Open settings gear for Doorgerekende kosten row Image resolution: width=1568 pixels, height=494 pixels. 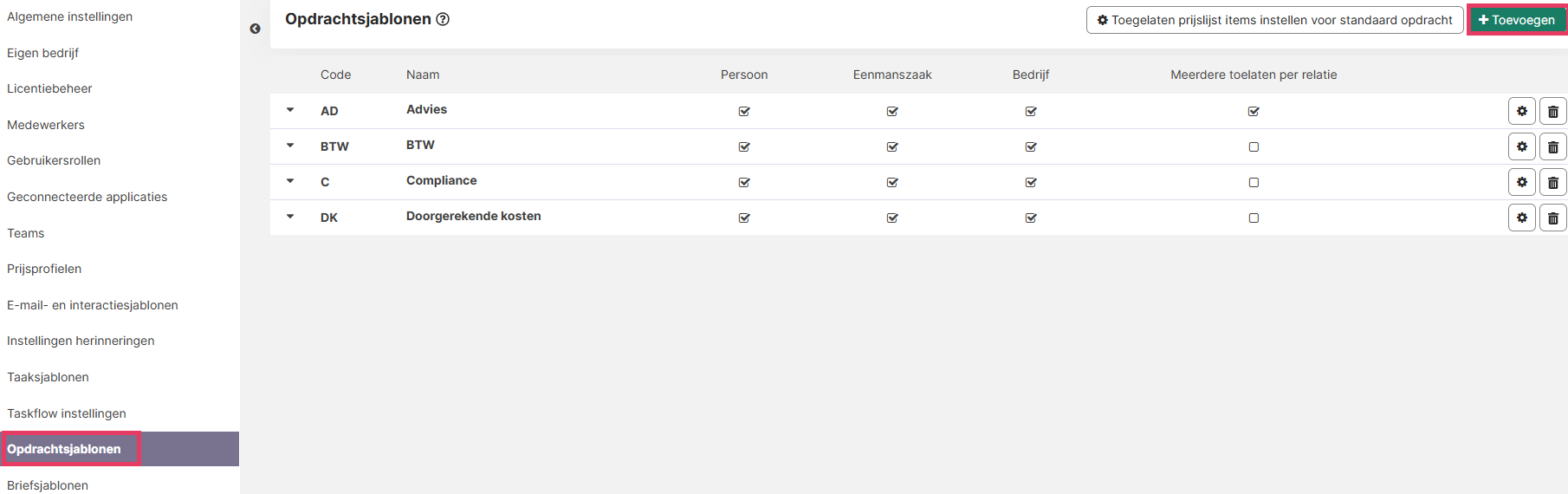(1522, 218)
